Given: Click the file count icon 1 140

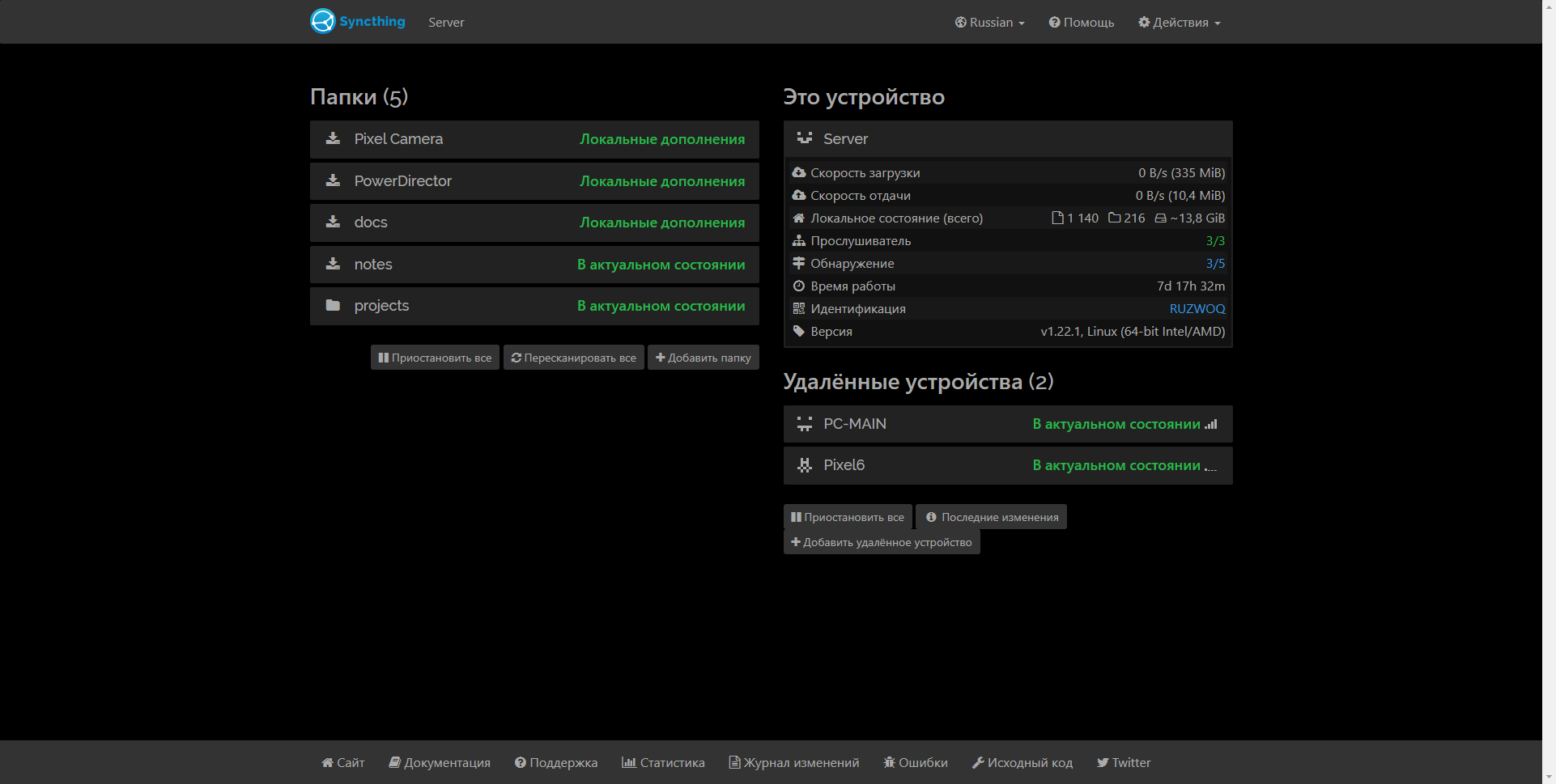Looking at the screenshot, I should point(1056,218).
